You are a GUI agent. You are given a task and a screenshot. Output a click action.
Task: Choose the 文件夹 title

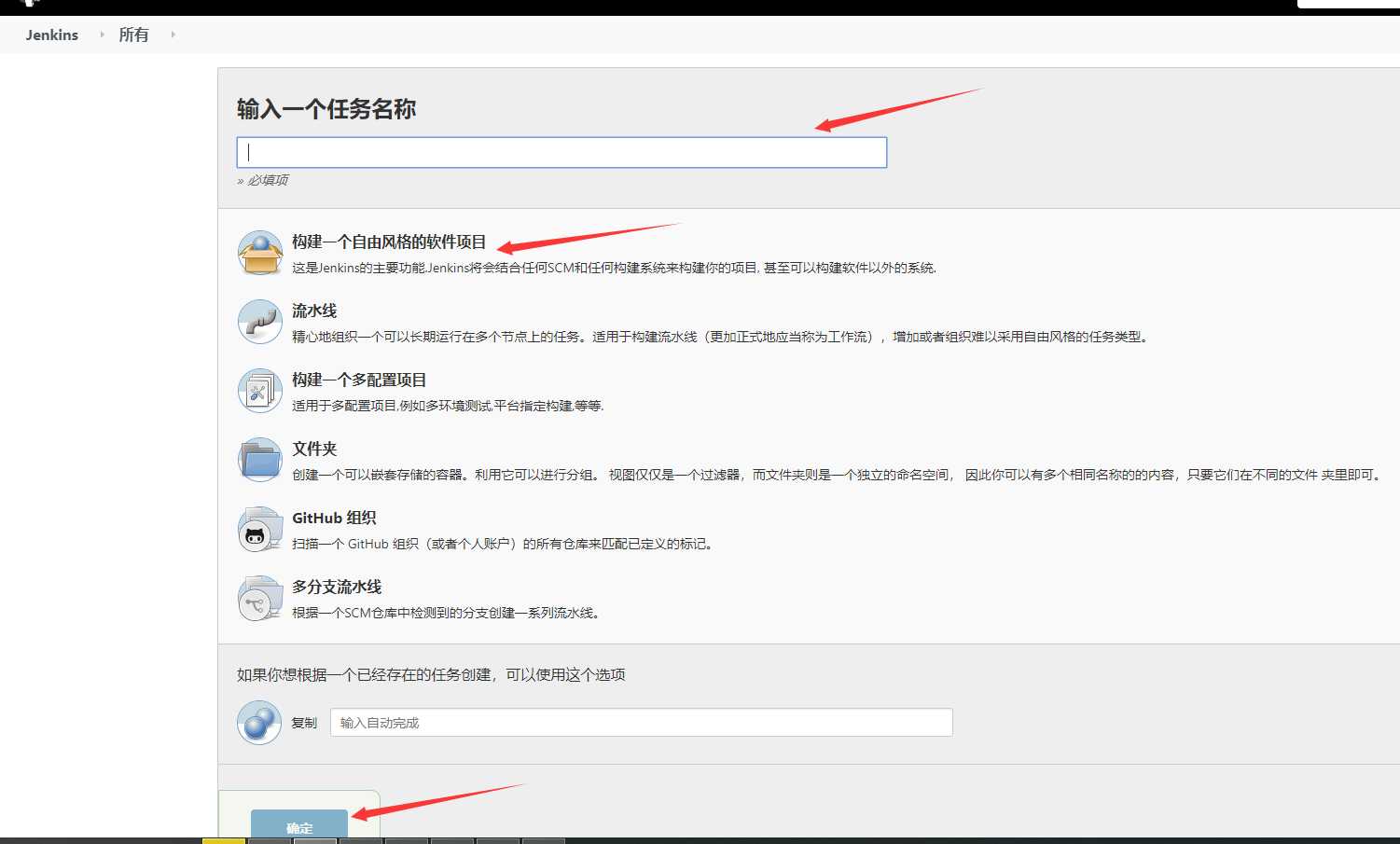(314, 449)
